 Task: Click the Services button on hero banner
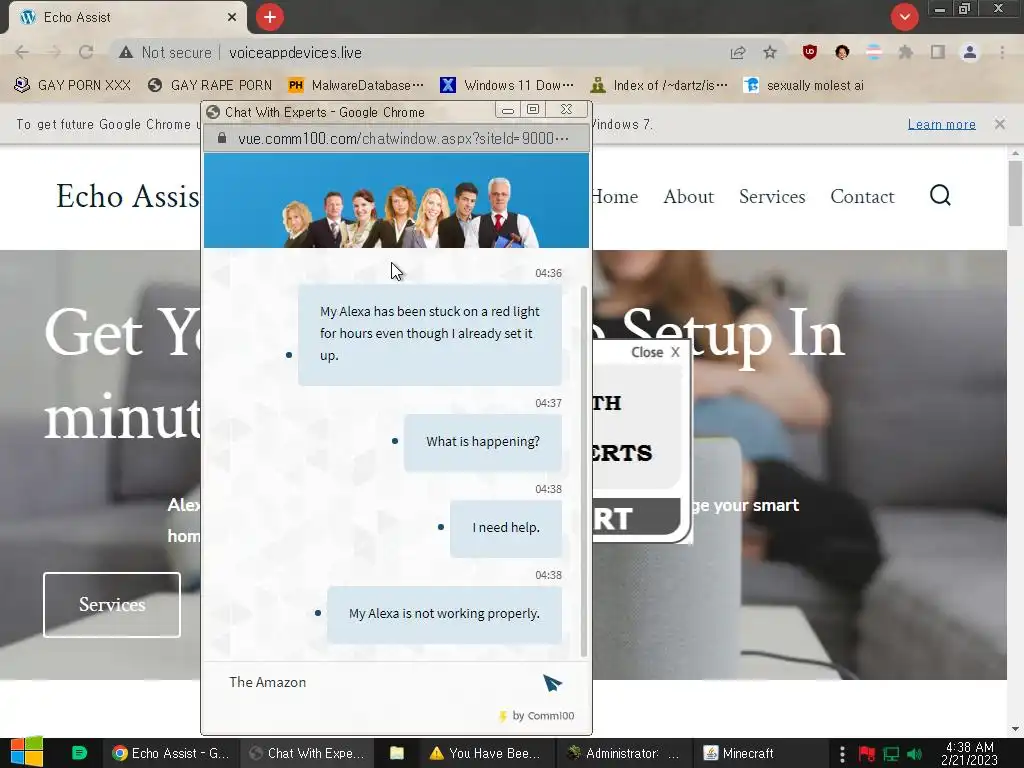point(112,605)
